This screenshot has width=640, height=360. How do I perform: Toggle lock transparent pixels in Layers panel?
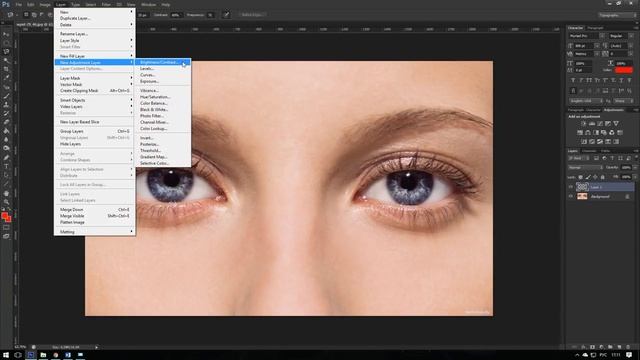coord(580,177)
